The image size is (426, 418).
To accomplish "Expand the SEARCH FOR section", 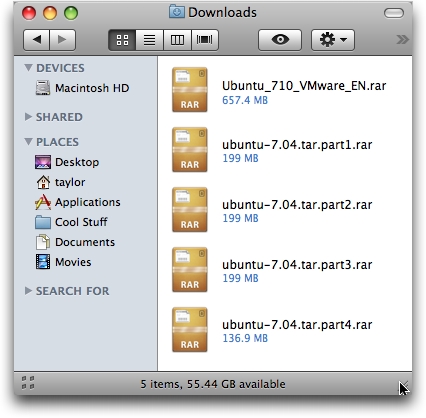I will click(x=28, y=291).
